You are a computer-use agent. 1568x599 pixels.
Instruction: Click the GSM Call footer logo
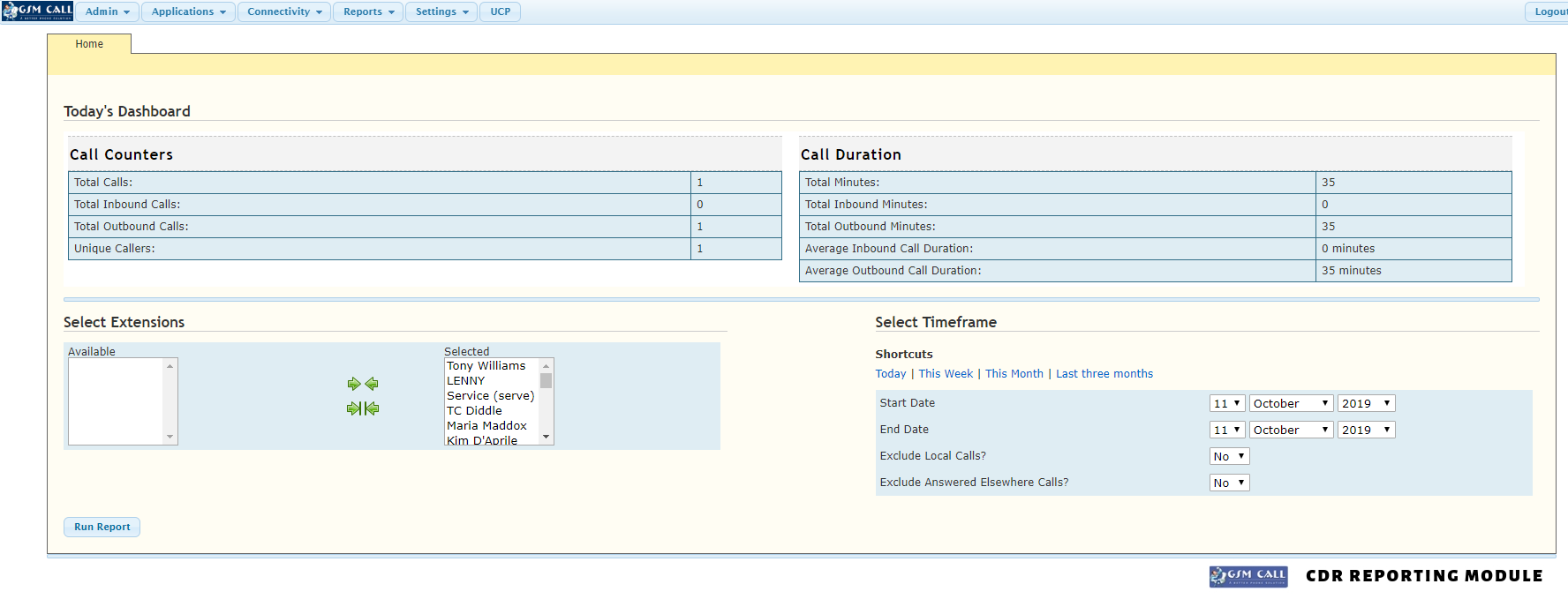(1248, 576)
